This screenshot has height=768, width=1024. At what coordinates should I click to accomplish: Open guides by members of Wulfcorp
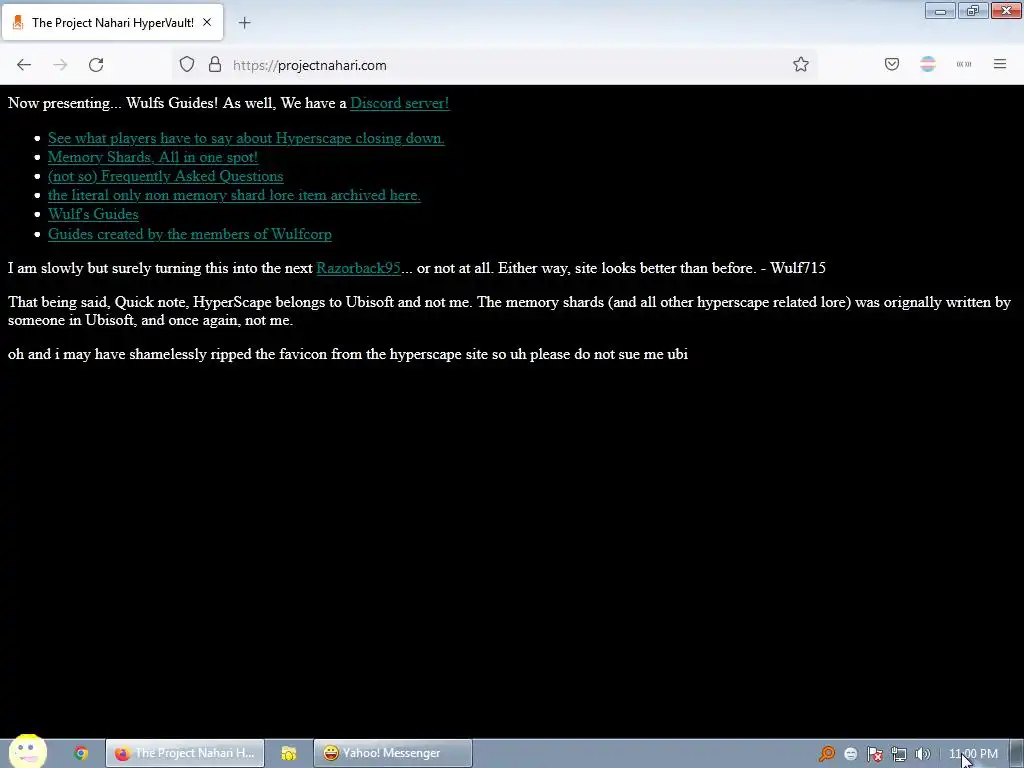point(189,234)
